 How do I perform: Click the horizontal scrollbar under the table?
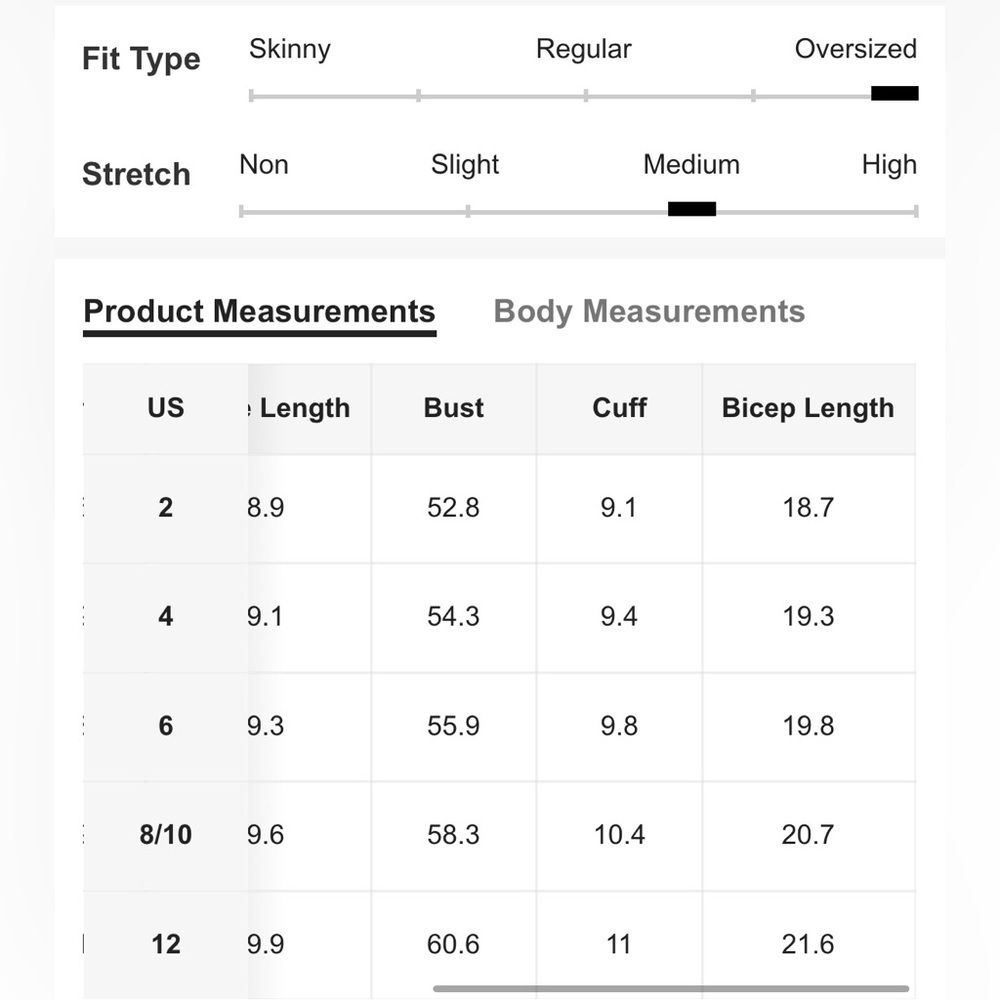click(x=670, y=989)
